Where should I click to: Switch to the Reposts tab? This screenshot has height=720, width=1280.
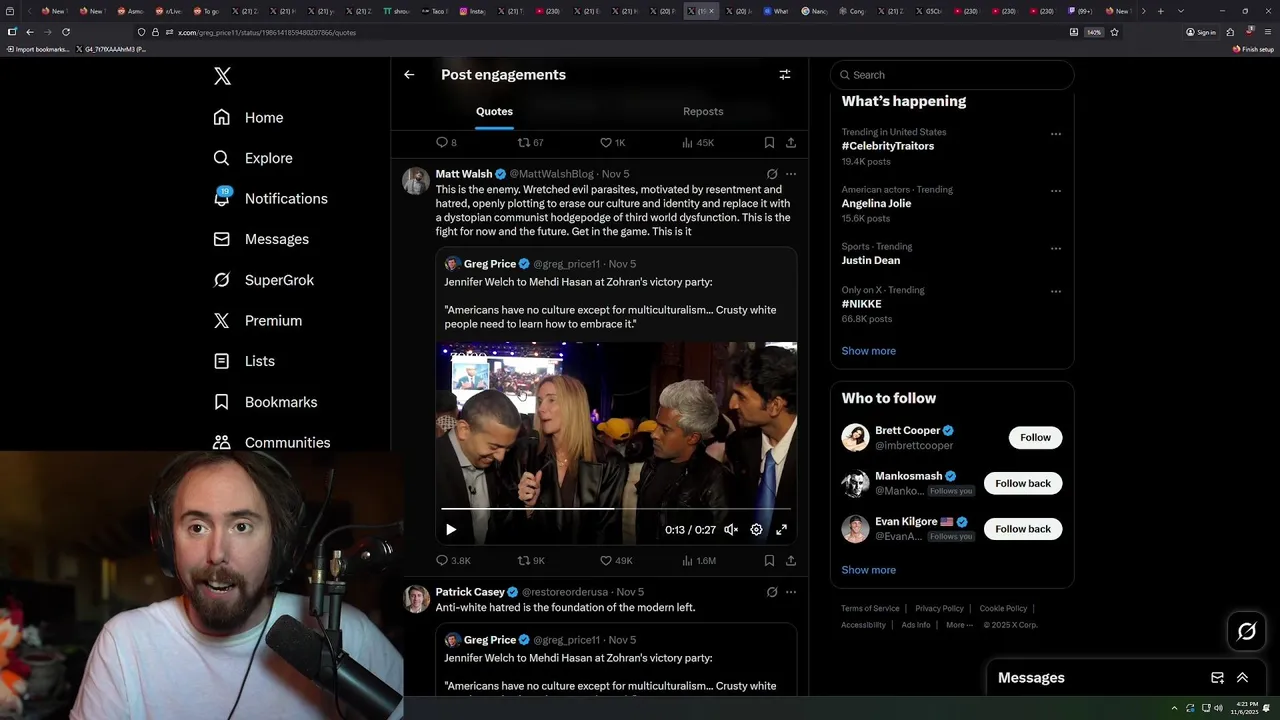click(x=703, y=111)
